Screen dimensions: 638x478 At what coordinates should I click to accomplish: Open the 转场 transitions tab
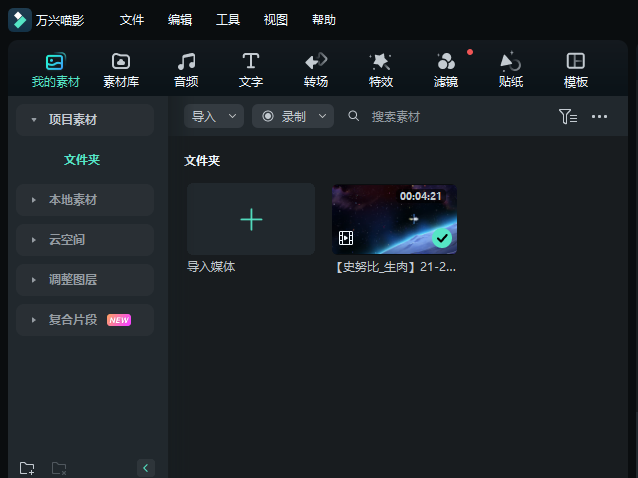coord(316,70)
